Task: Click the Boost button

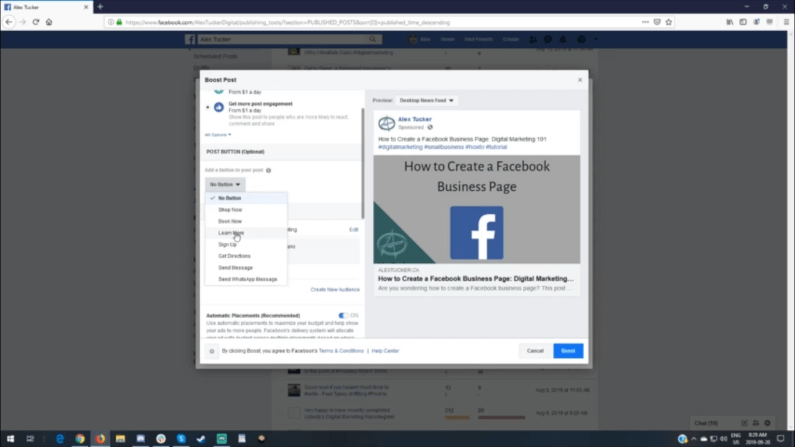Action: tap(568, 351)
